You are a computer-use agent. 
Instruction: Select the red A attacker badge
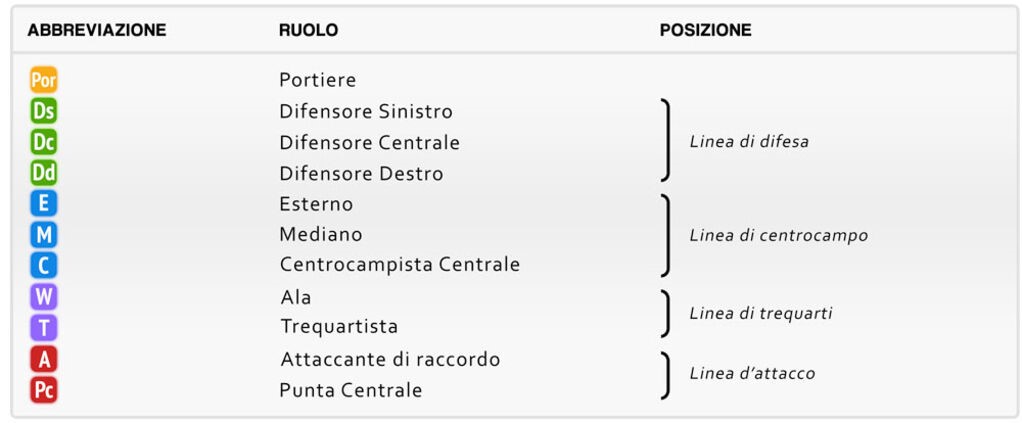[x=44, y=359]
